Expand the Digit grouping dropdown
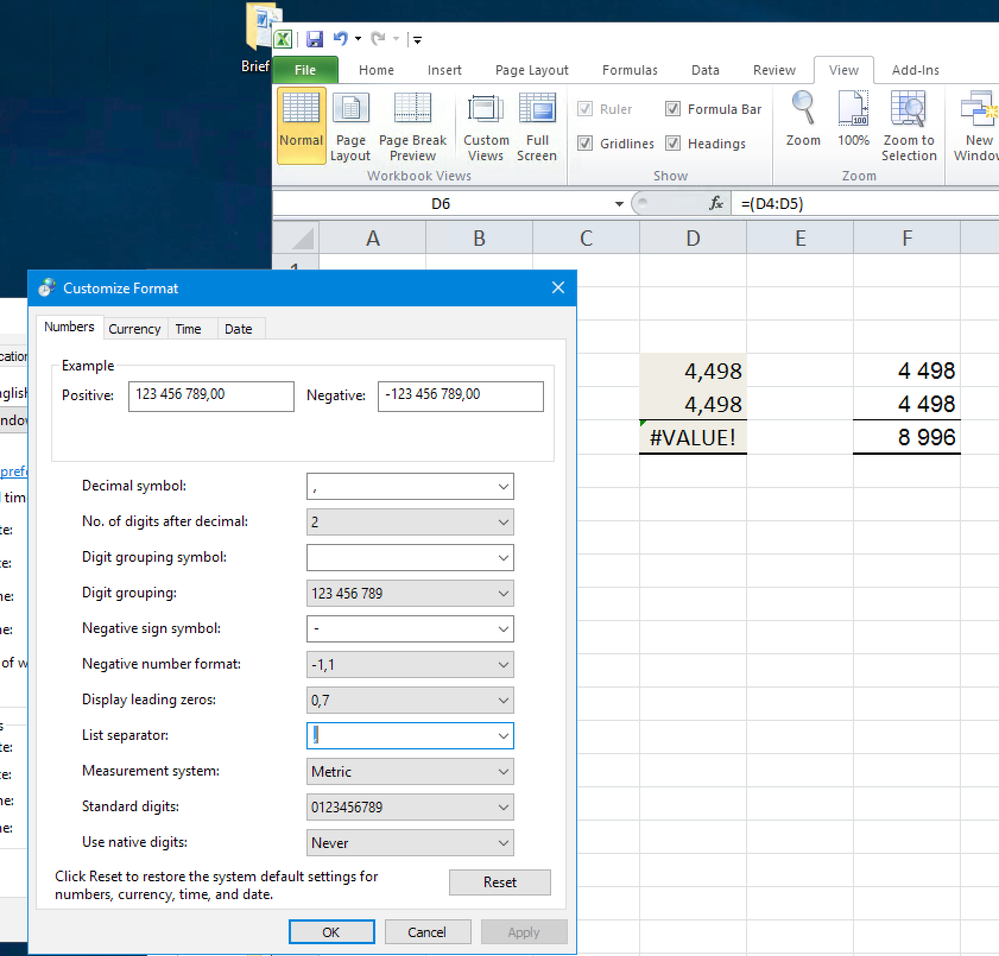 point(503,594)
